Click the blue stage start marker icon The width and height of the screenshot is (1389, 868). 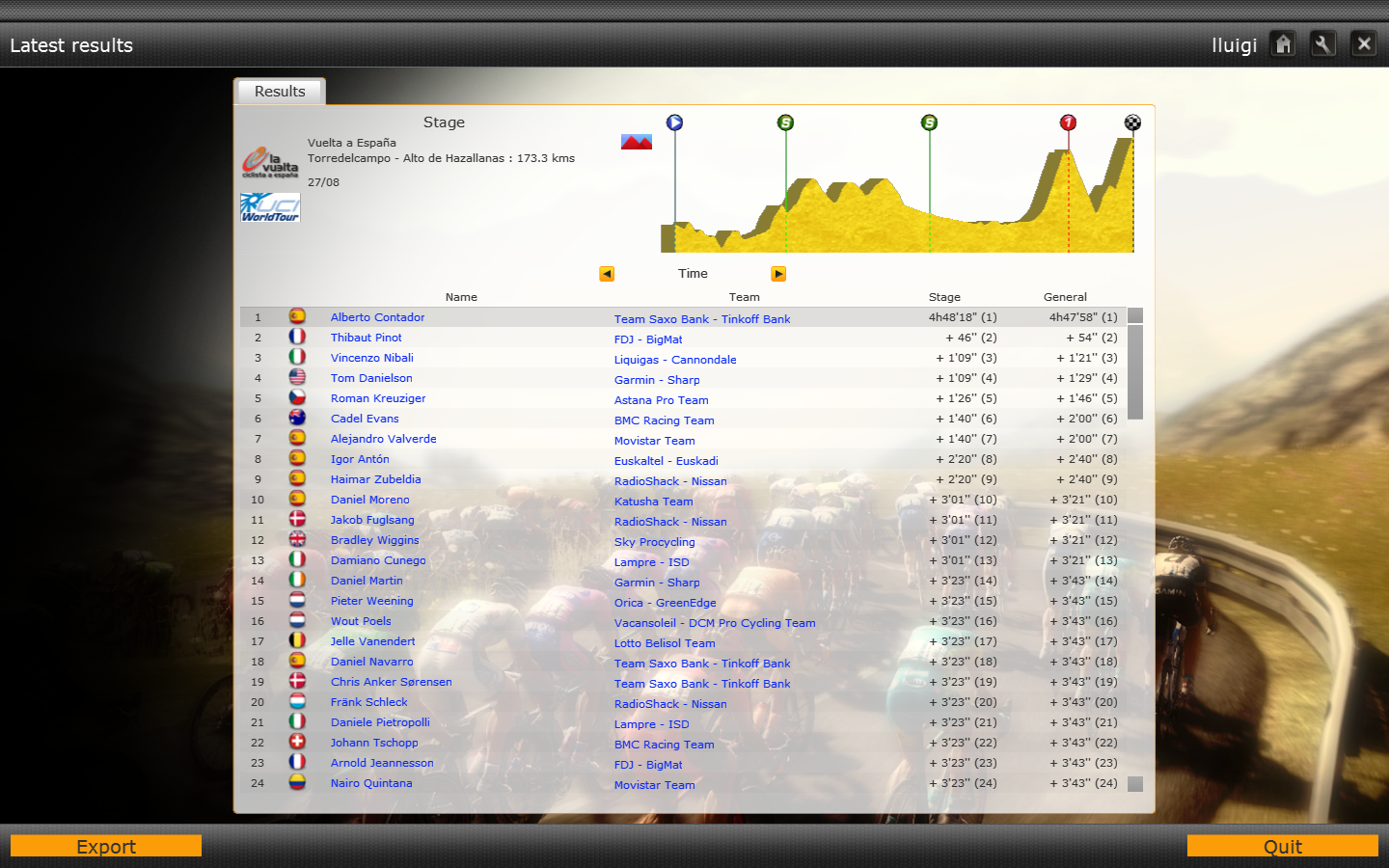point(674,122)
